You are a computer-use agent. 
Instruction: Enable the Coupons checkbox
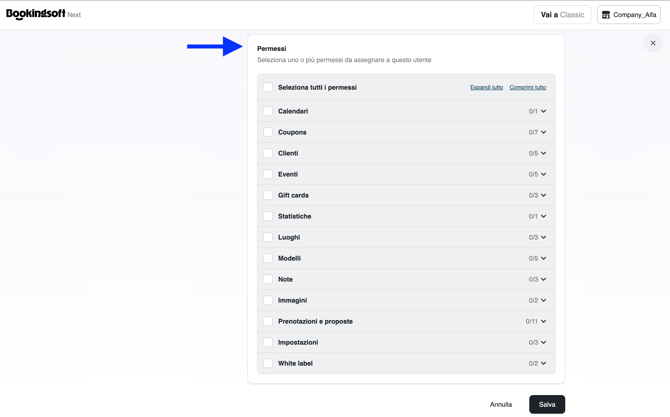pyautogui.click(x=268, y=132)
